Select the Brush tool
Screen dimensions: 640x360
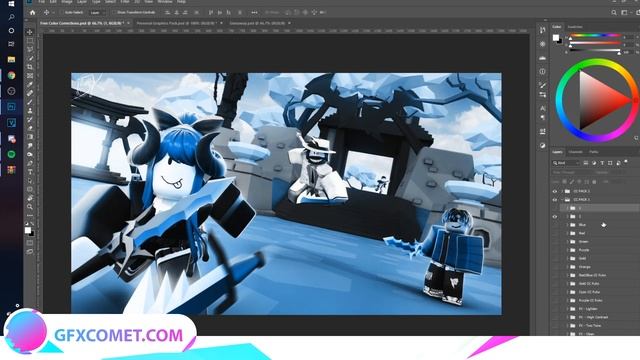click(x=30, y=102)
